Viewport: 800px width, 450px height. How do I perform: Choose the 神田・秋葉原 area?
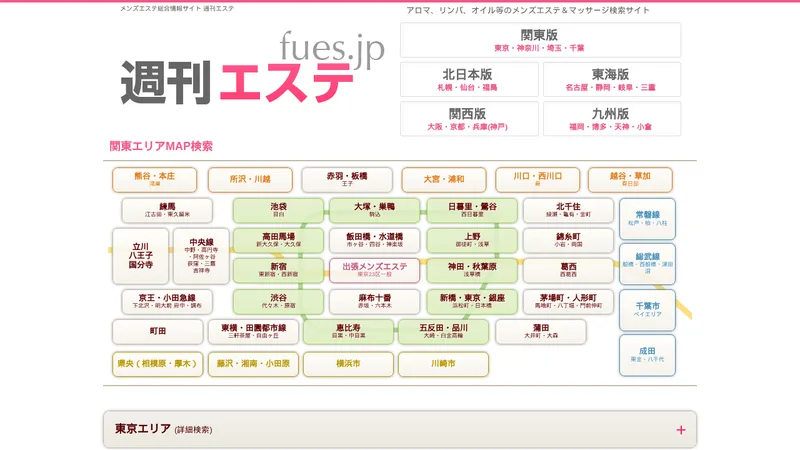[472, 270]
